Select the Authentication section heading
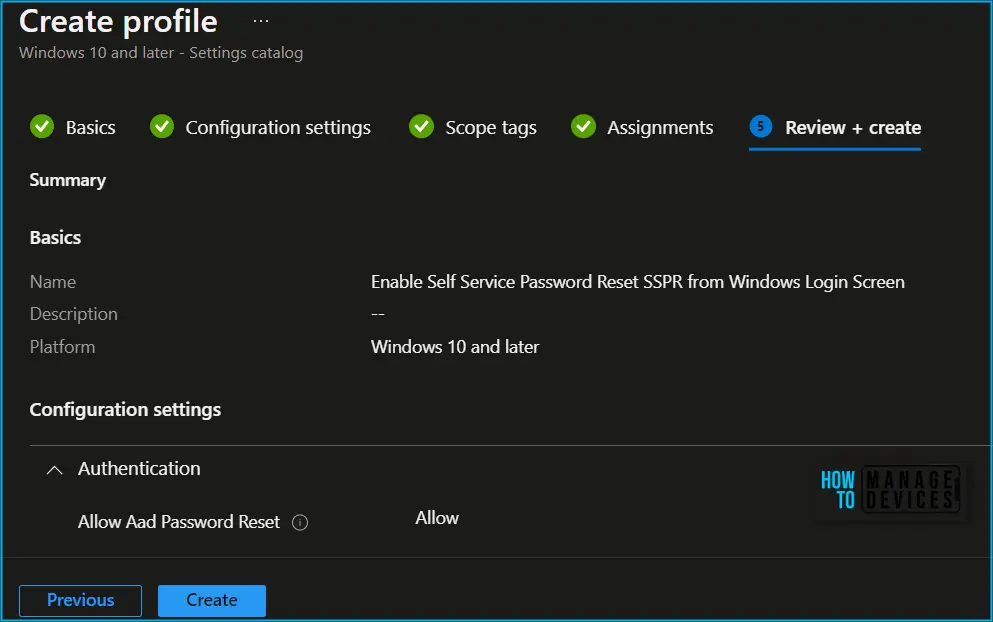This screenshot has height=622, width=993. 139,469
